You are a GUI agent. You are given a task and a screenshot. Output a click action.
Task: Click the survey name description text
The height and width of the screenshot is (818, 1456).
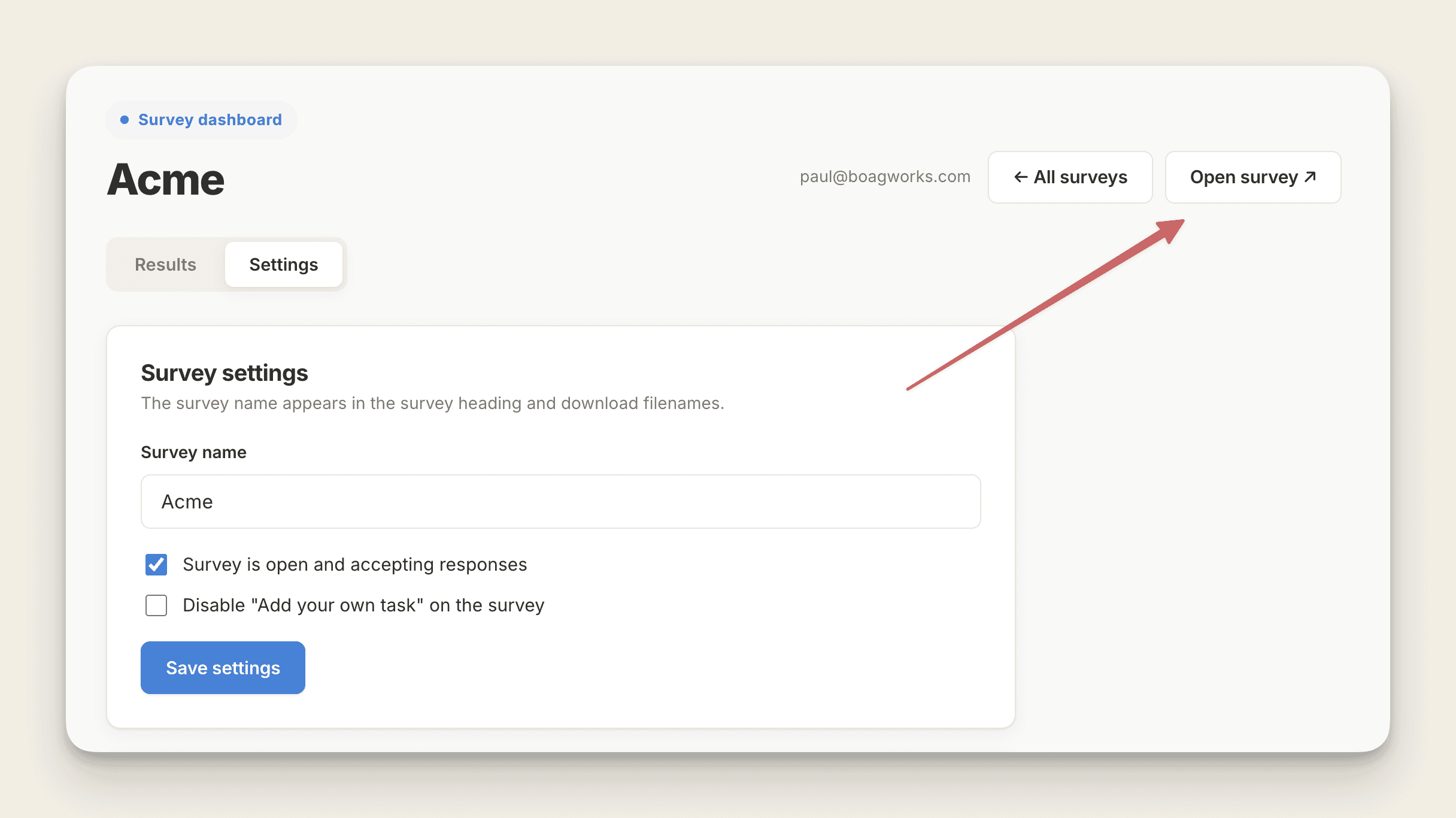tap(432, 404)
